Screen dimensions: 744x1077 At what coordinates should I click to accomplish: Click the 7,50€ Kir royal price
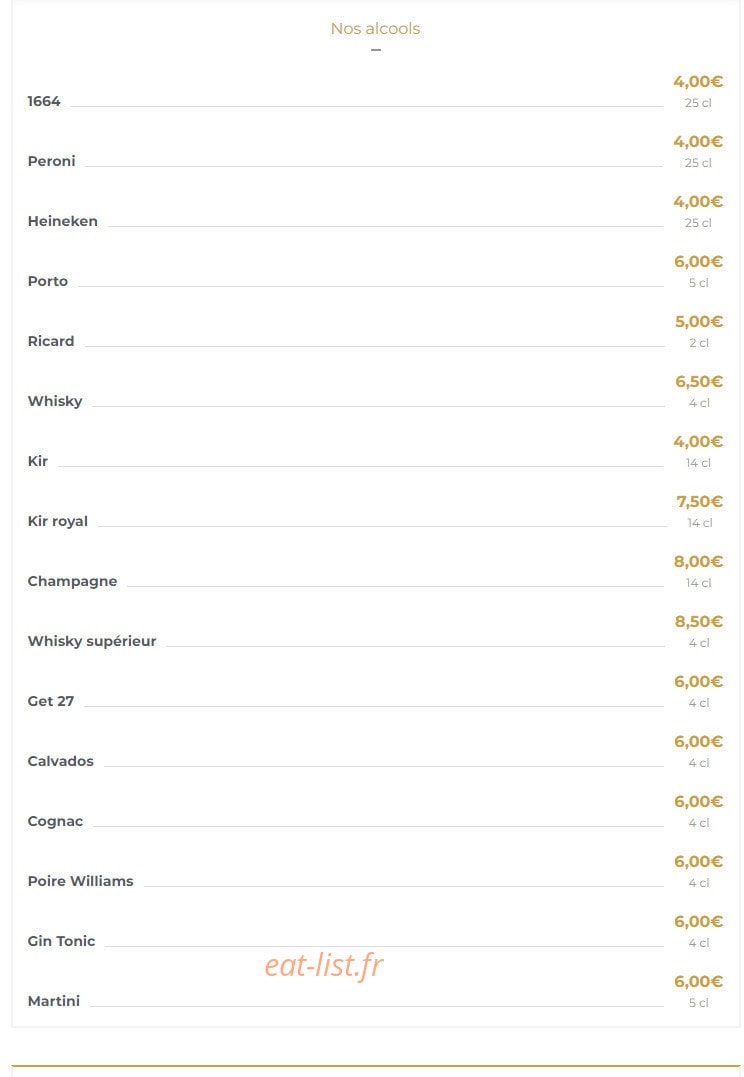[x=699, y=501]
